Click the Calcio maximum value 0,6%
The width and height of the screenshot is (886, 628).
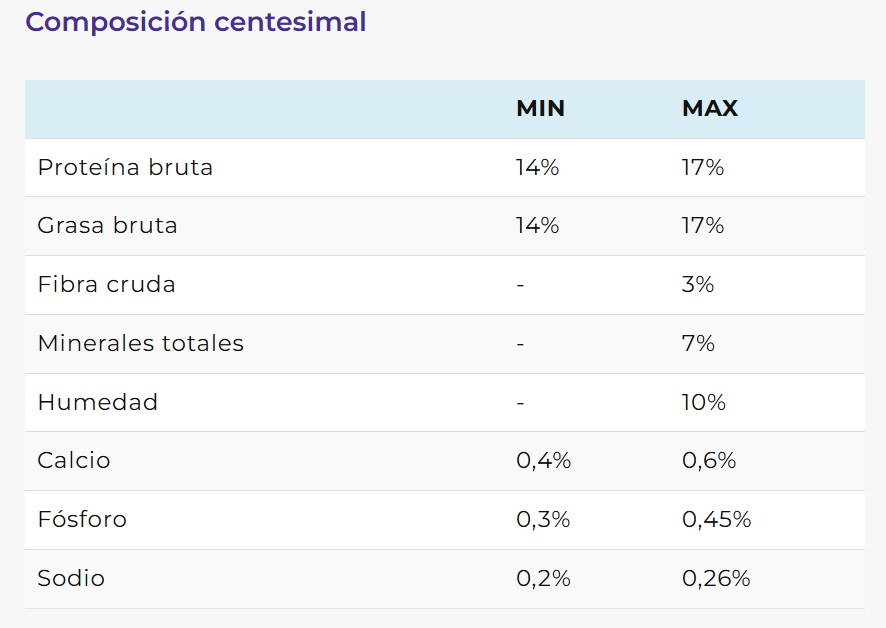pyautogui.click(x=709, y=461)
